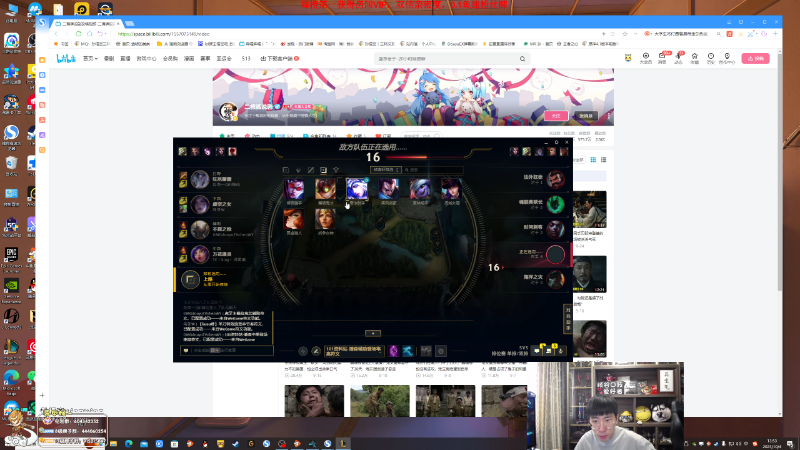Click the champion select chat input box

click(227, 351)
